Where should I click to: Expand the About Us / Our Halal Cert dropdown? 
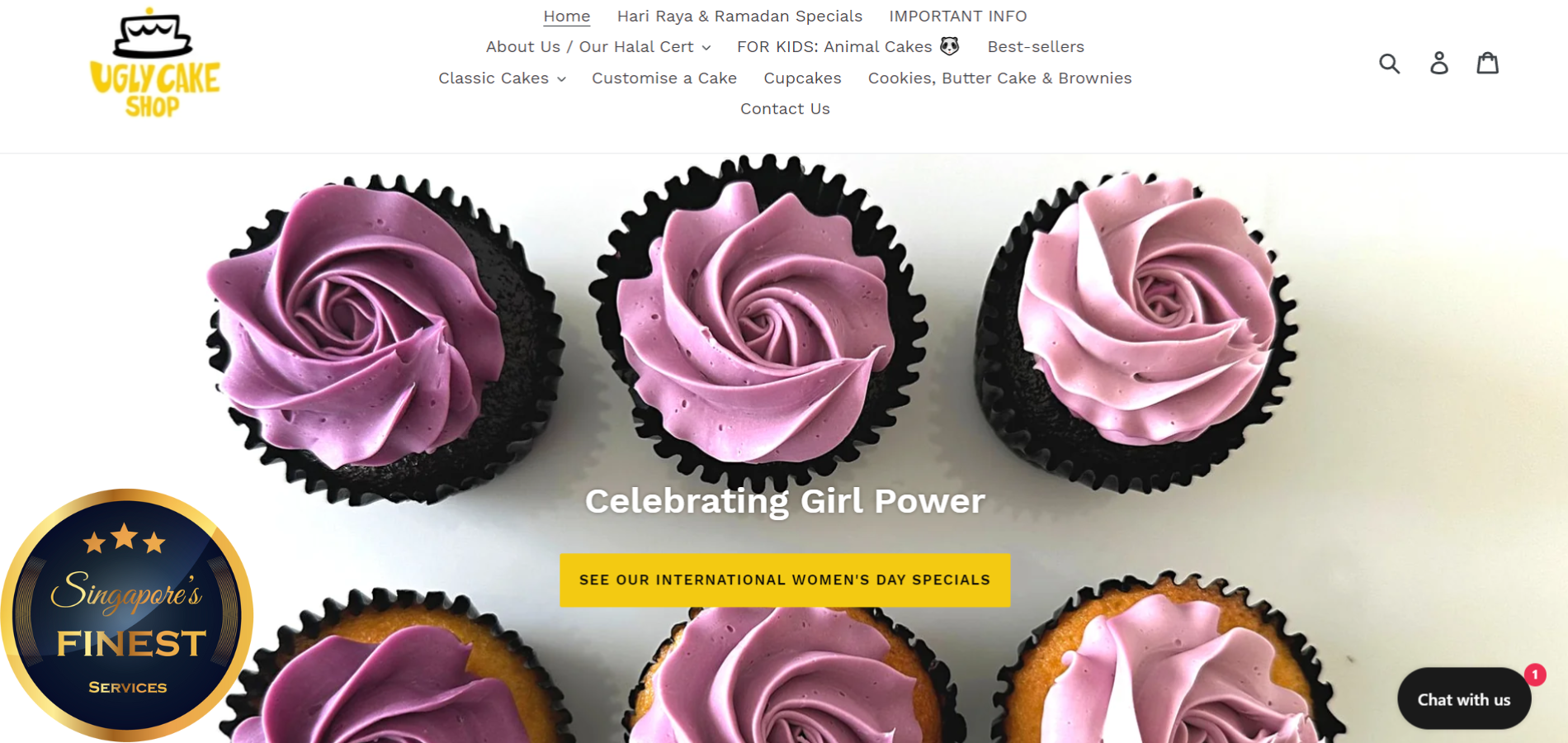coord(597,47)
